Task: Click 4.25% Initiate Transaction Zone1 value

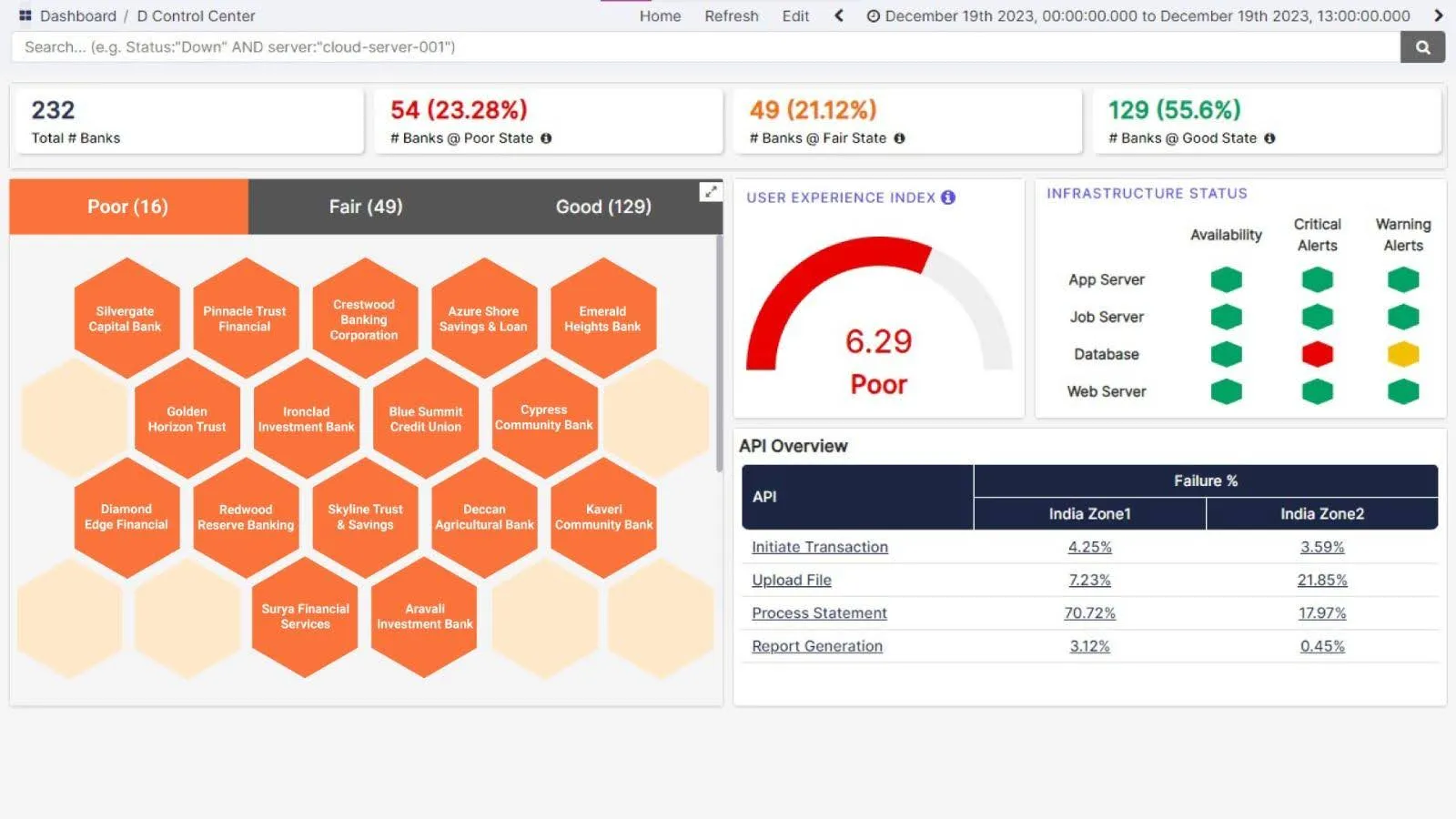Action: click(x=1089, y=547)
